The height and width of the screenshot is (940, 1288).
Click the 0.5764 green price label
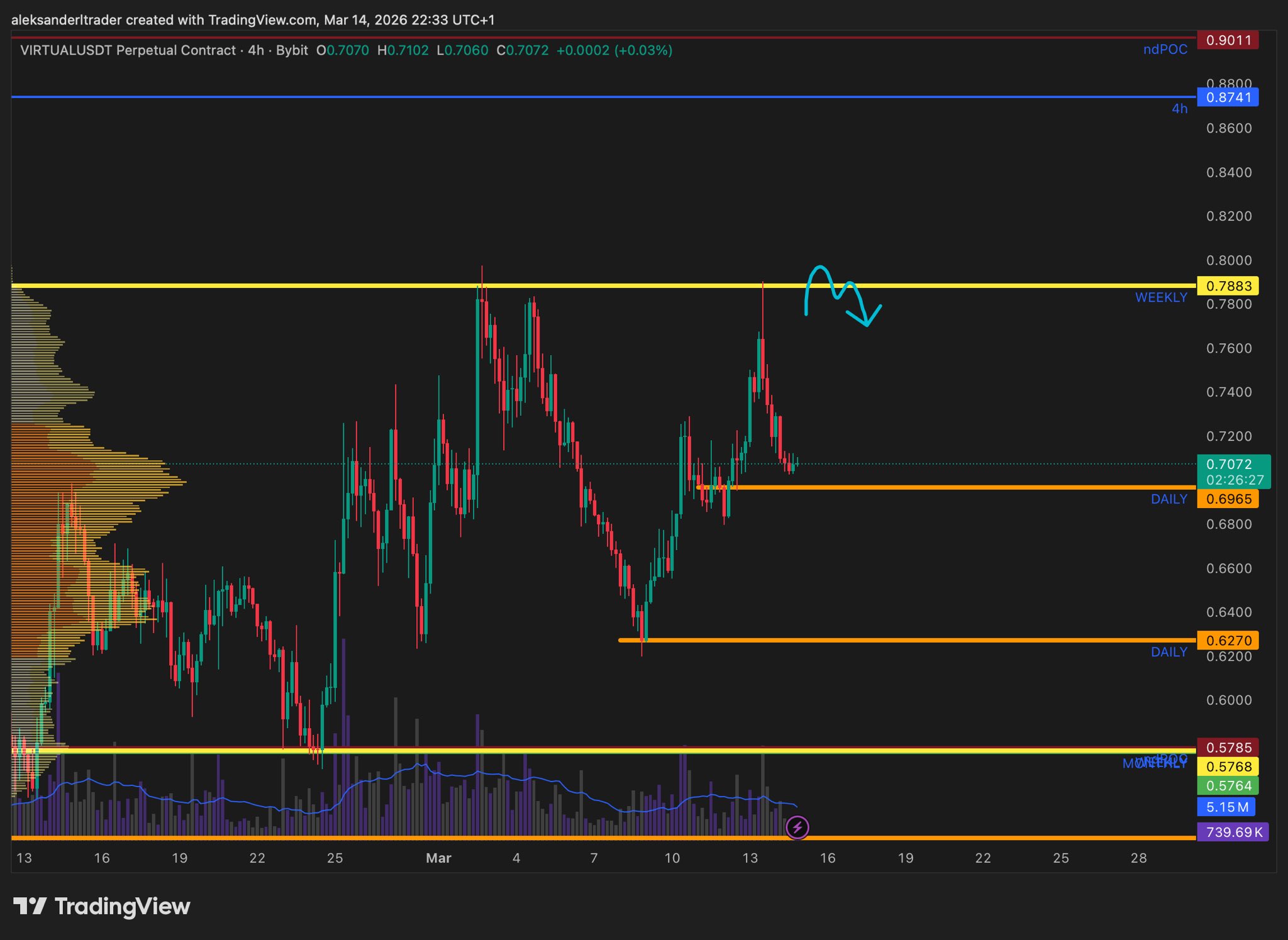point(1228,786)
